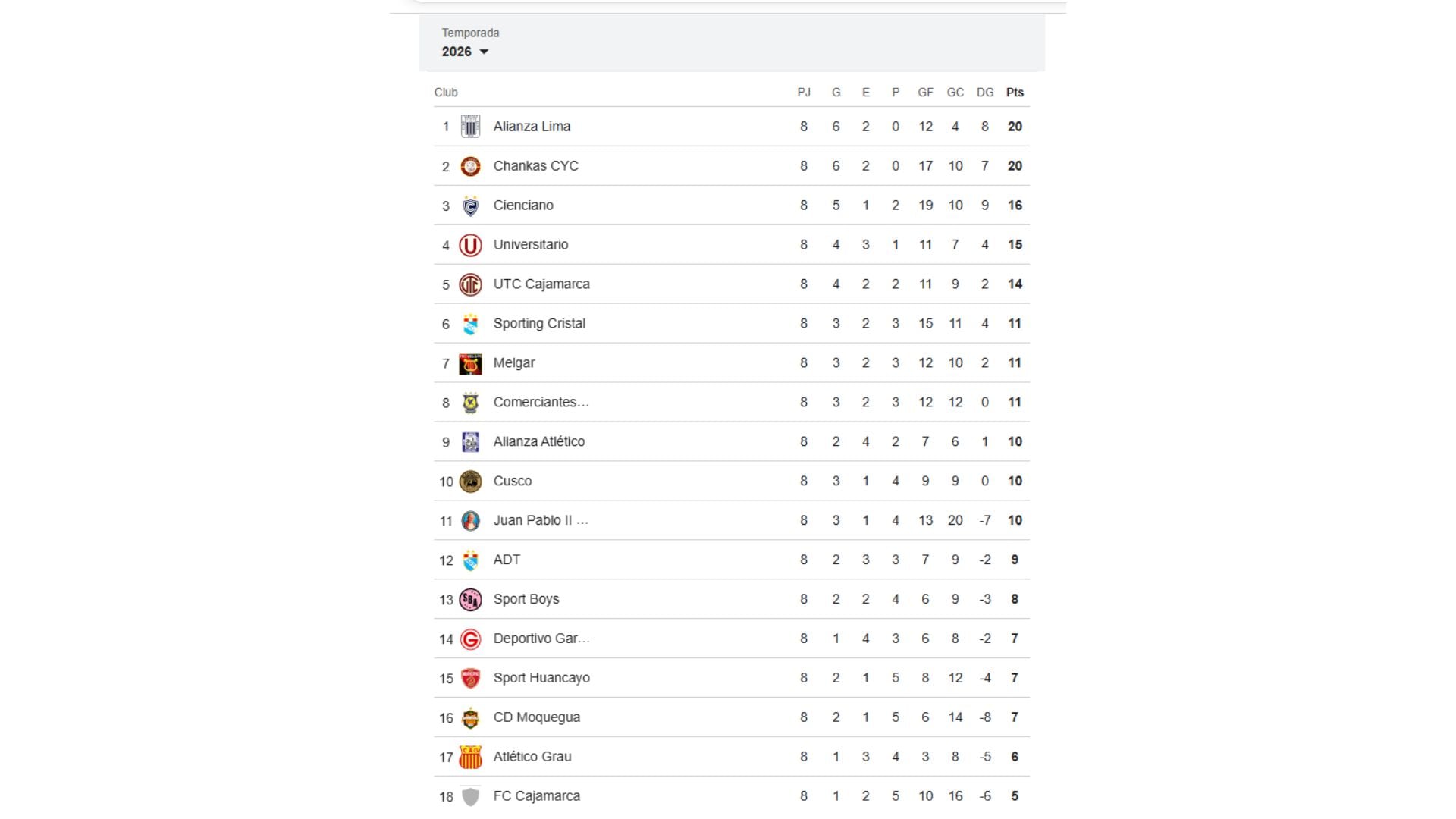
Task: Sort by the Pts column header
Action: tap(1015, 92)
